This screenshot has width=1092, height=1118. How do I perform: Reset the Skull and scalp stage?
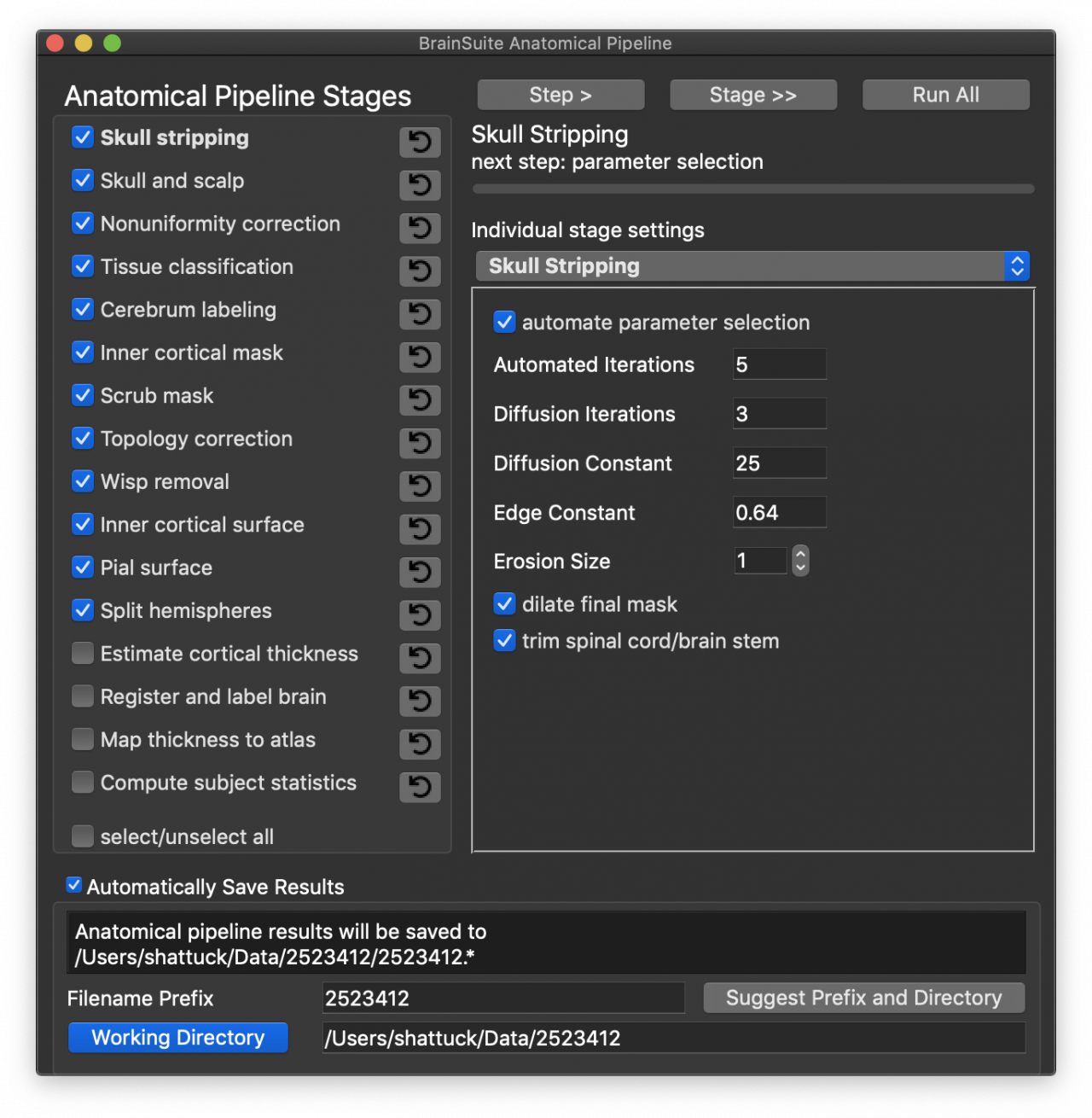(419, 185)
